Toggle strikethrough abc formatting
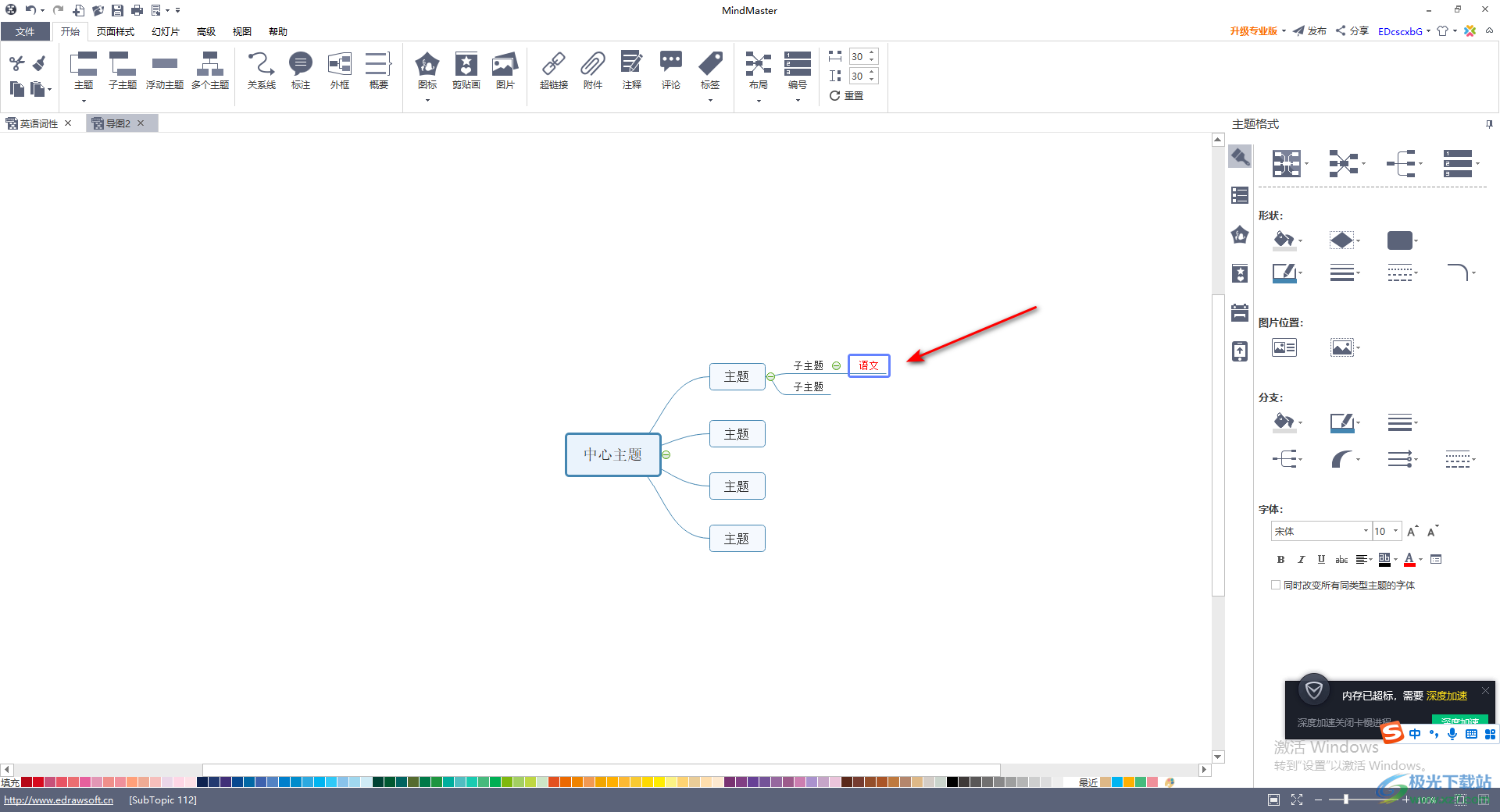Viewport: 1500px width, 812px height. click(1341, 559)
